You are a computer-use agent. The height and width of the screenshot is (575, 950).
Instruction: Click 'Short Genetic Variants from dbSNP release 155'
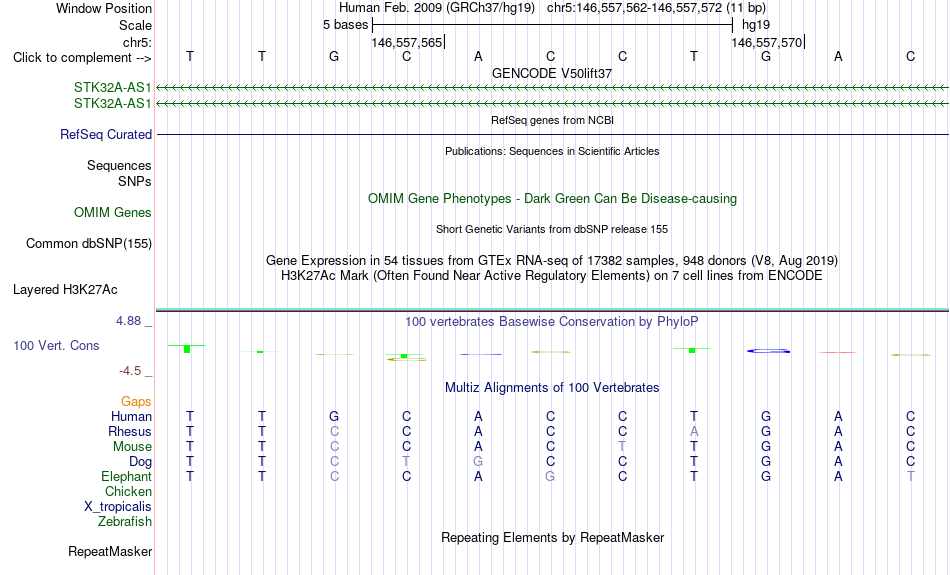552,229
